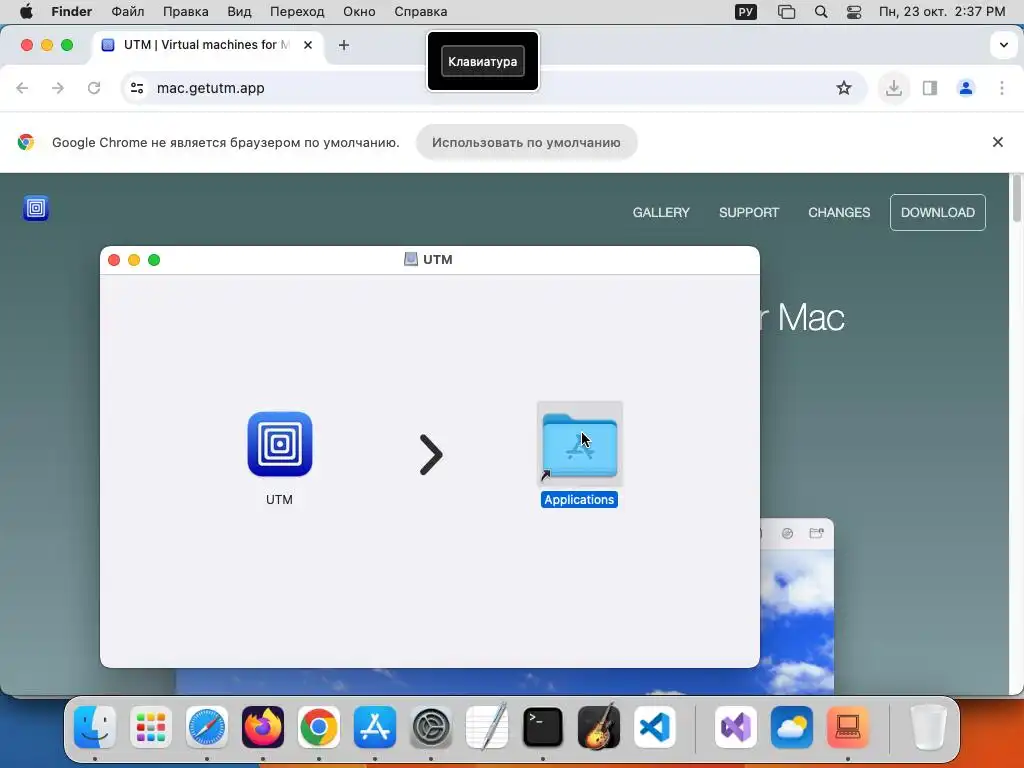Viewport: 1024px width, 768px height.
Task: Click the Клавиатура overlay button
Action: point(483,61)
